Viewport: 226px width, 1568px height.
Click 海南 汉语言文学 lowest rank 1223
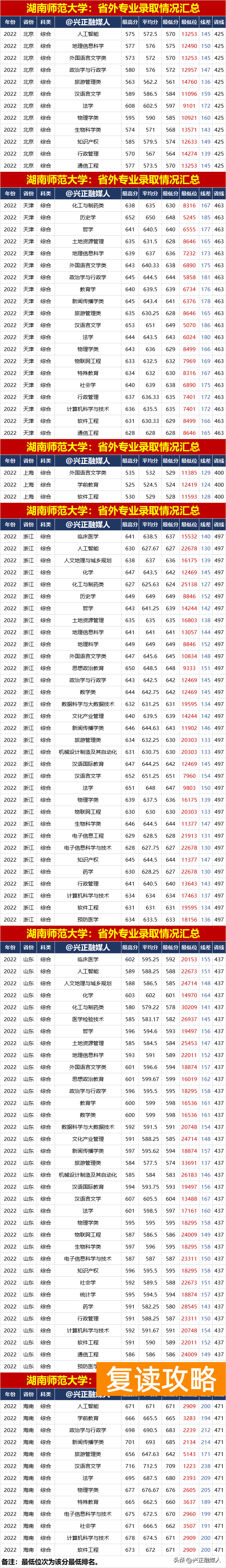click(x=189, y=1466)
